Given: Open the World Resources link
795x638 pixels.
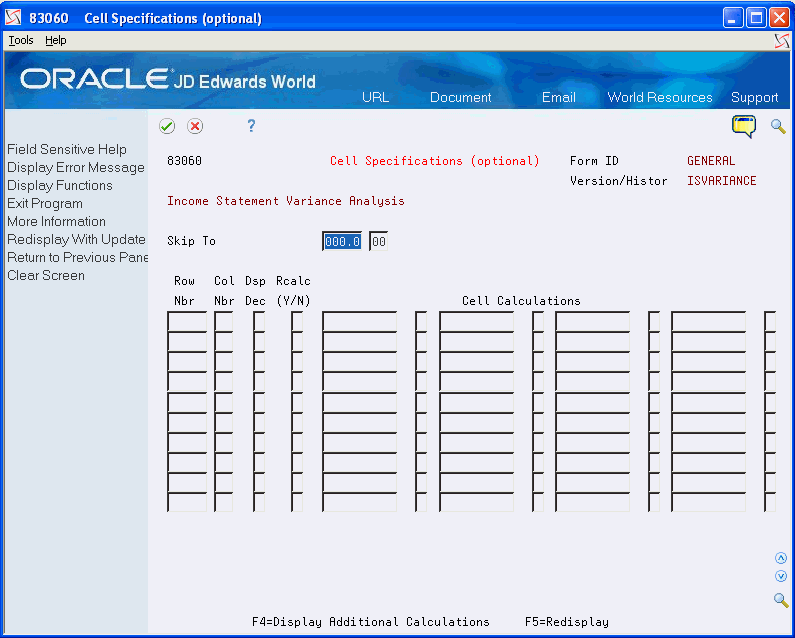Looking at the screenshot, I should click(x=660, y=97).
